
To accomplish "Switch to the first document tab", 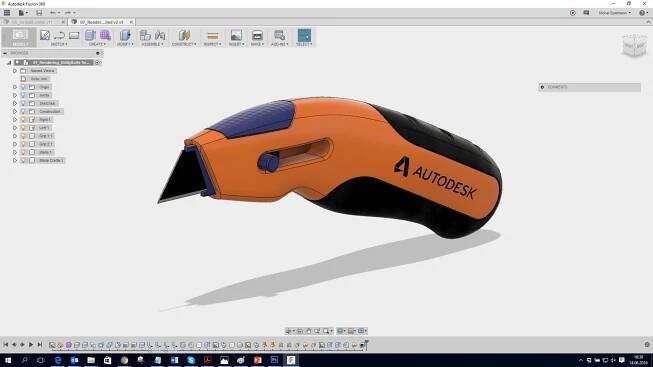I will [x=33, y=22].
